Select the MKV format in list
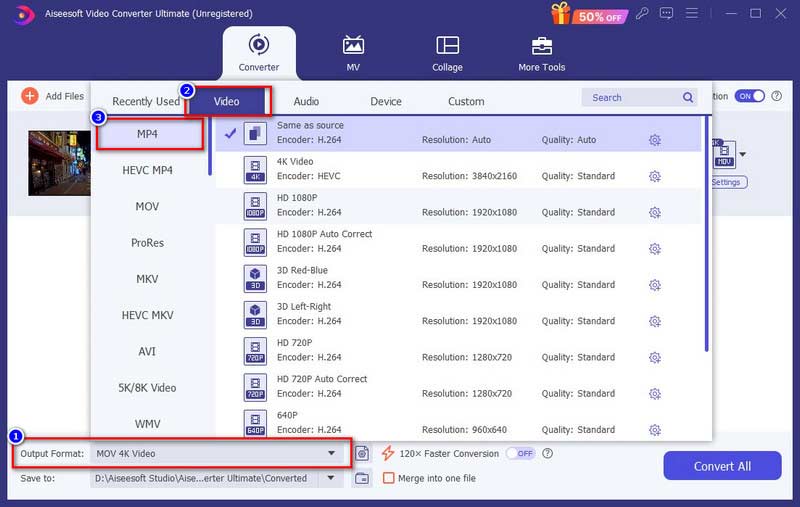Viewport: 800px width, 507px height. [x=147, y=279]
